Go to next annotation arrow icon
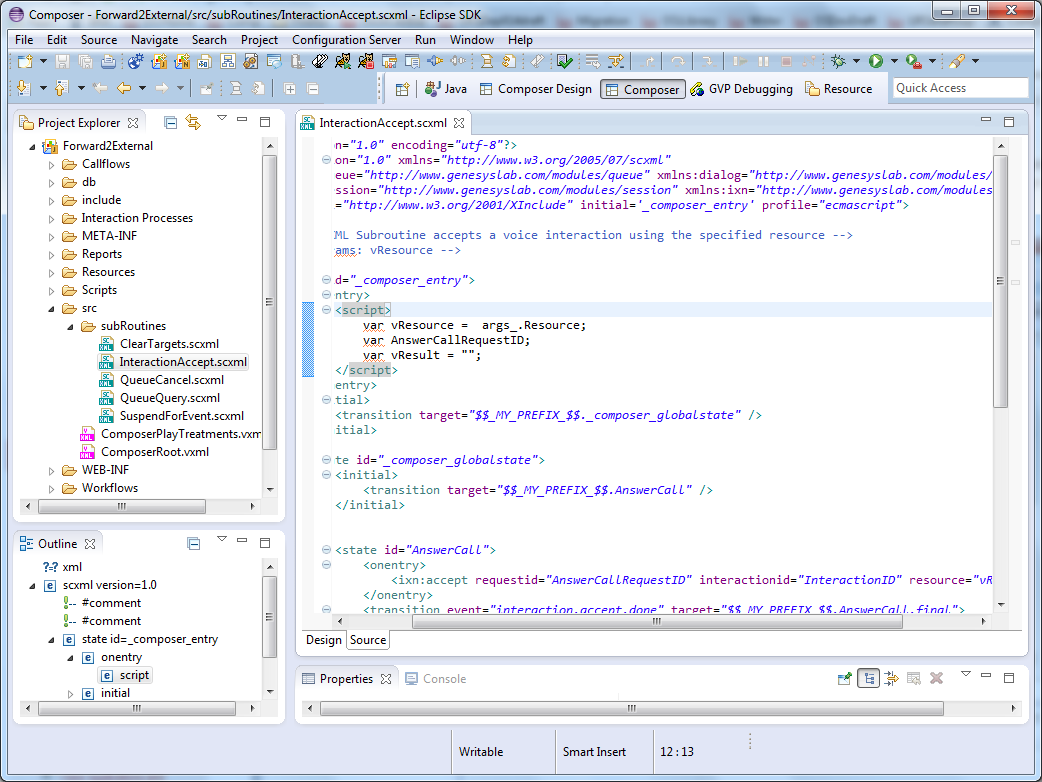1042x782 pixels. (x=23, y=88)
